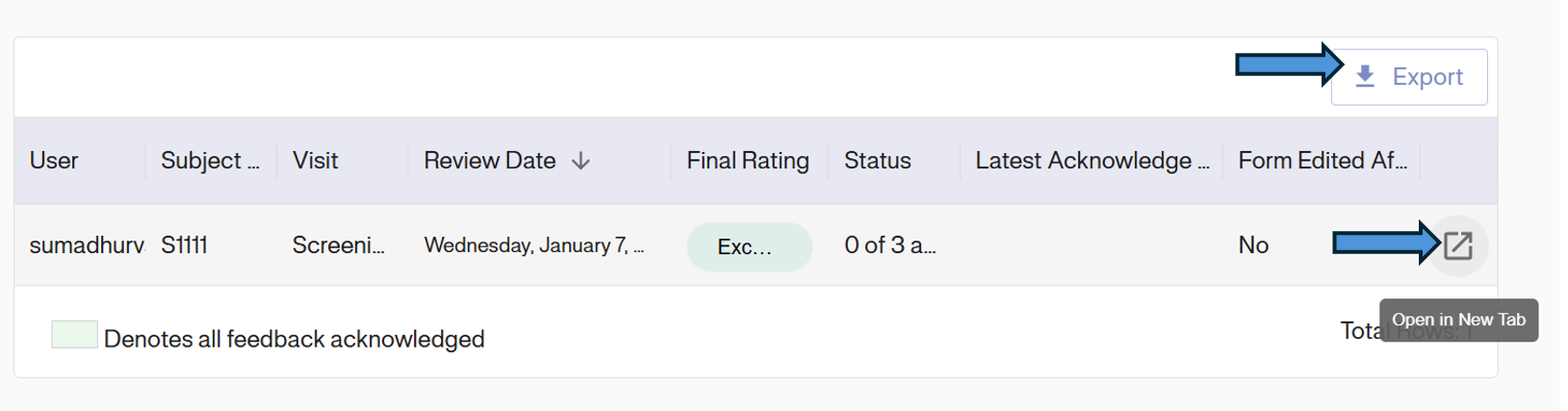Click the 0 of 3 status cell
This screenshot has height=411, width=1568.
tap(889, 245)
